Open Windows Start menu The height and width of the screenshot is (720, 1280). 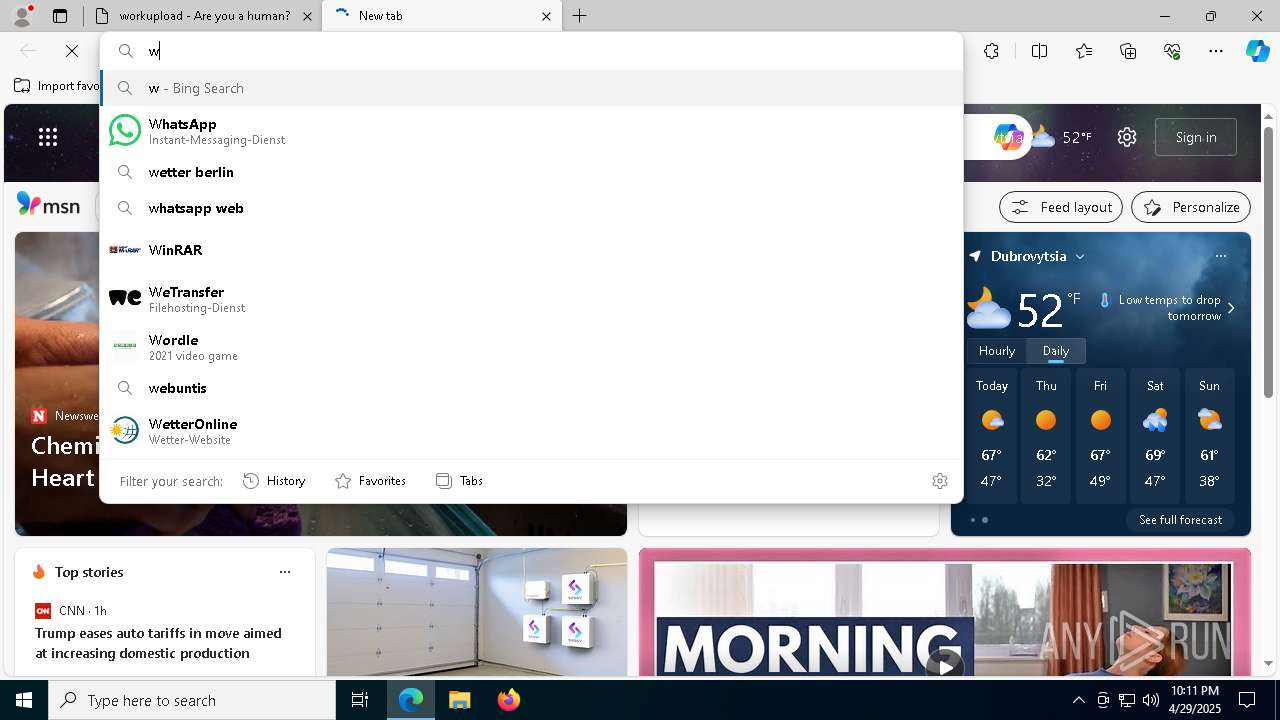[x=24, y=700]
